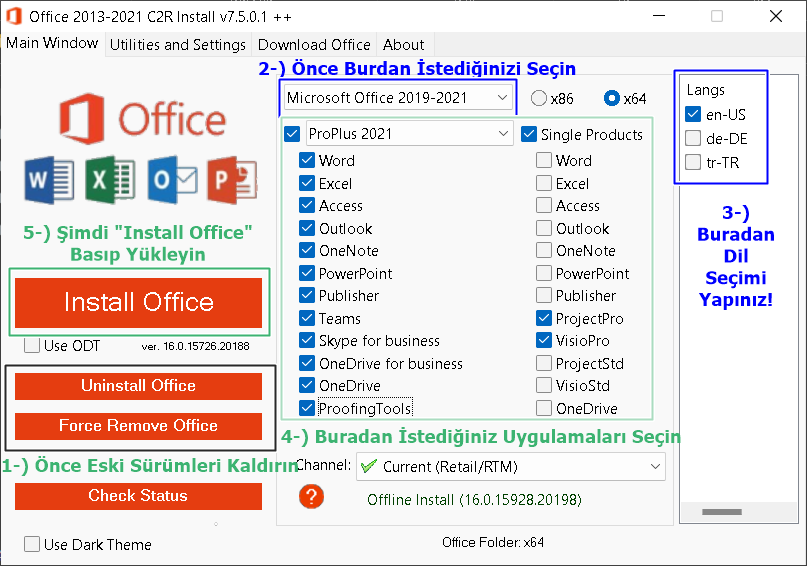Click the Check Status button
807x566 pixels.
click(x=138, y=496)
